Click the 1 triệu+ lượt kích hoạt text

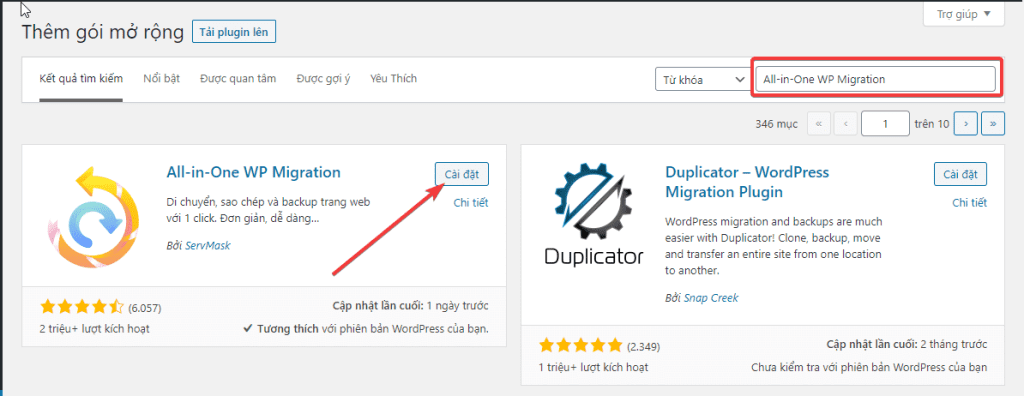click(594, 367)
